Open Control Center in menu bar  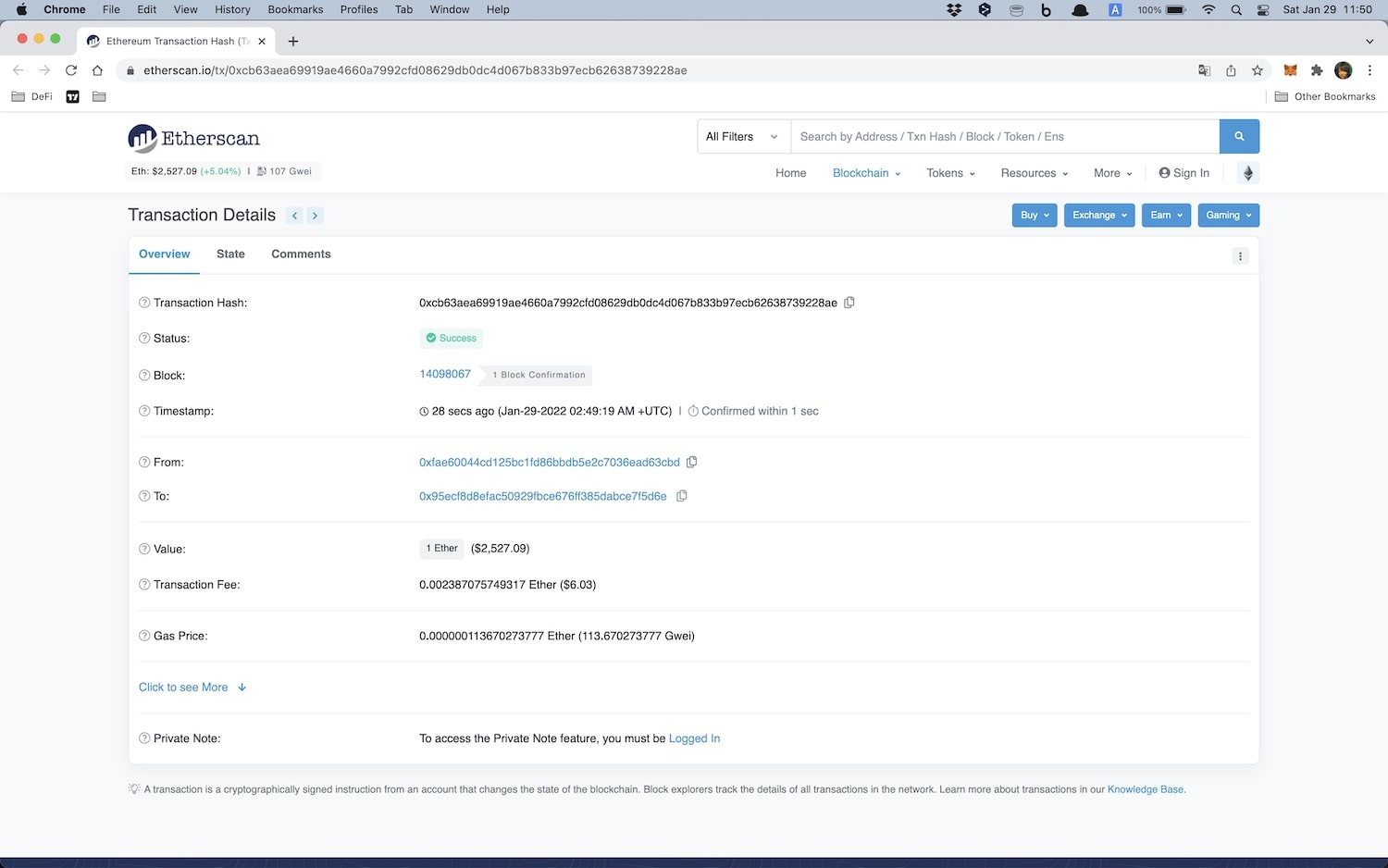click(x=1263, y=9)
